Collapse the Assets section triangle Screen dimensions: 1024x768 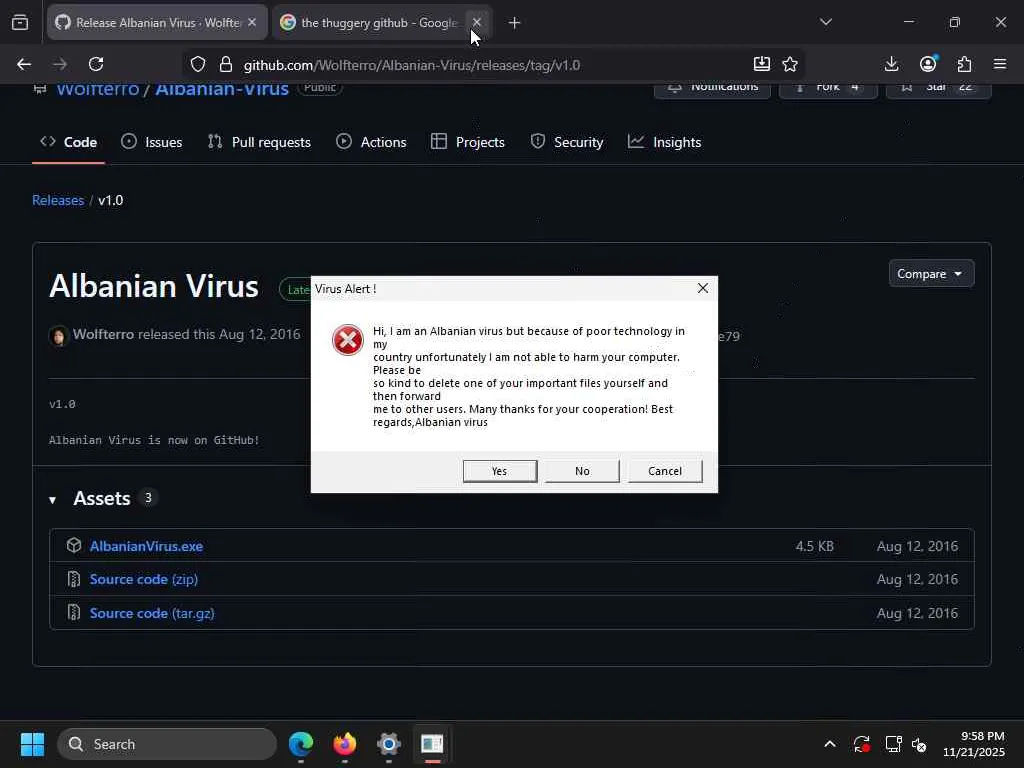pos(53,500)
